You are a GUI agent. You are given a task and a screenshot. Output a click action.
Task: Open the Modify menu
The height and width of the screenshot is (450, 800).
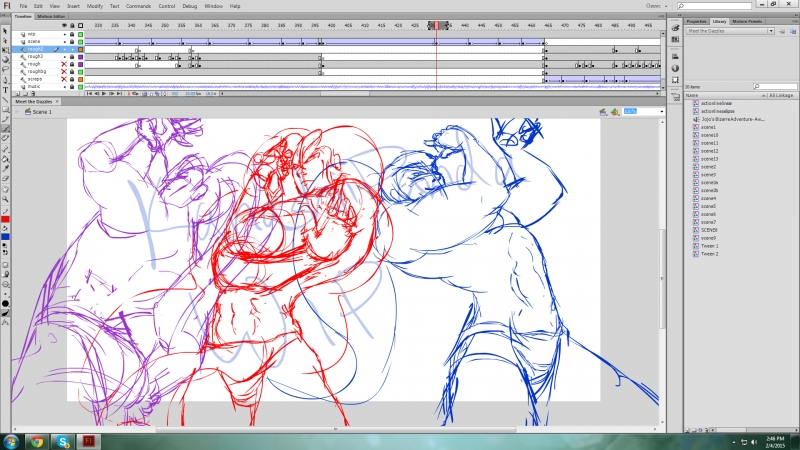point(94,6)
